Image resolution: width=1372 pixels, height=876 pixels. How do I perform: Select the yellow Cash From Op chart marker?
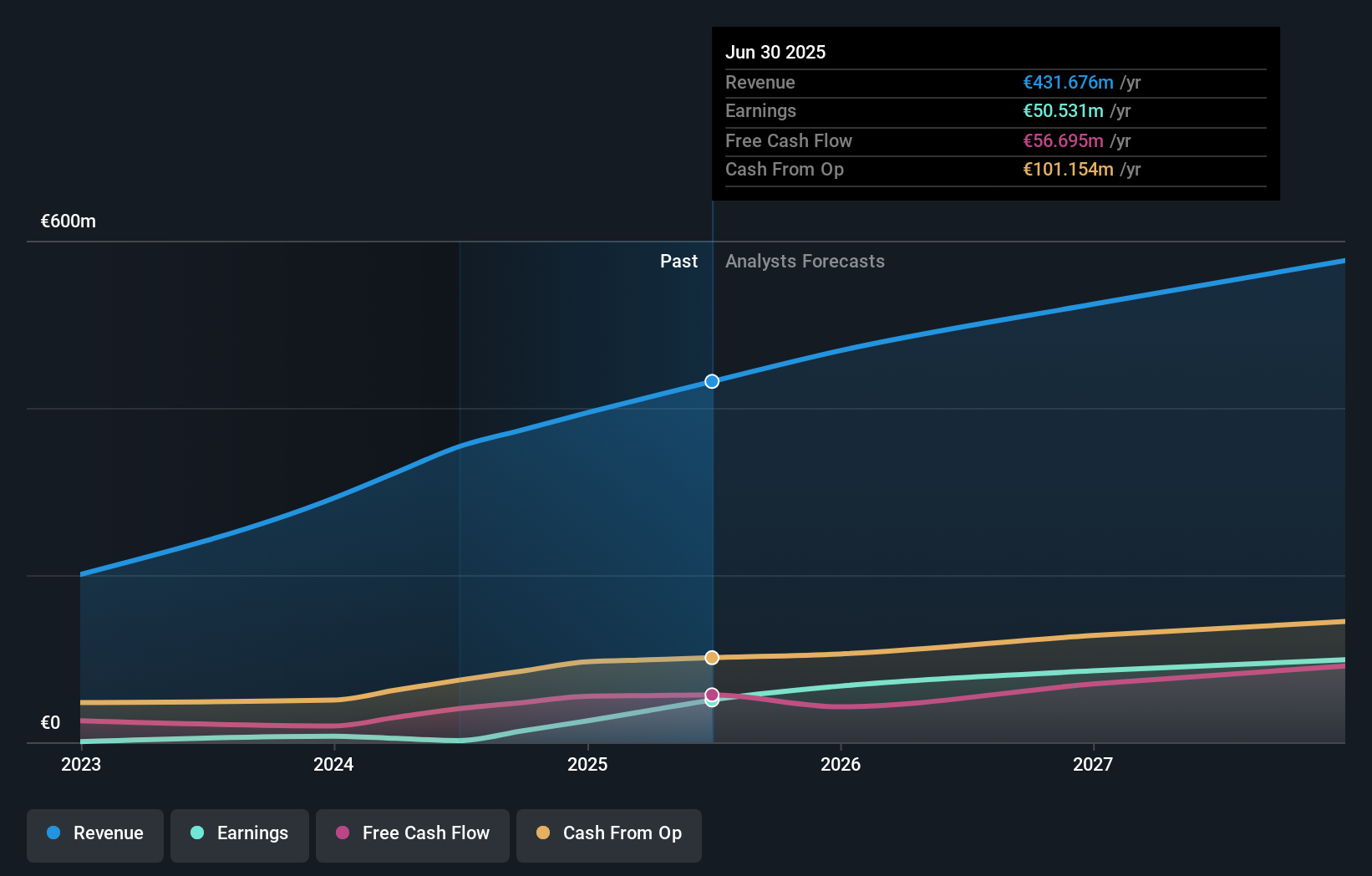pos(712,658)
